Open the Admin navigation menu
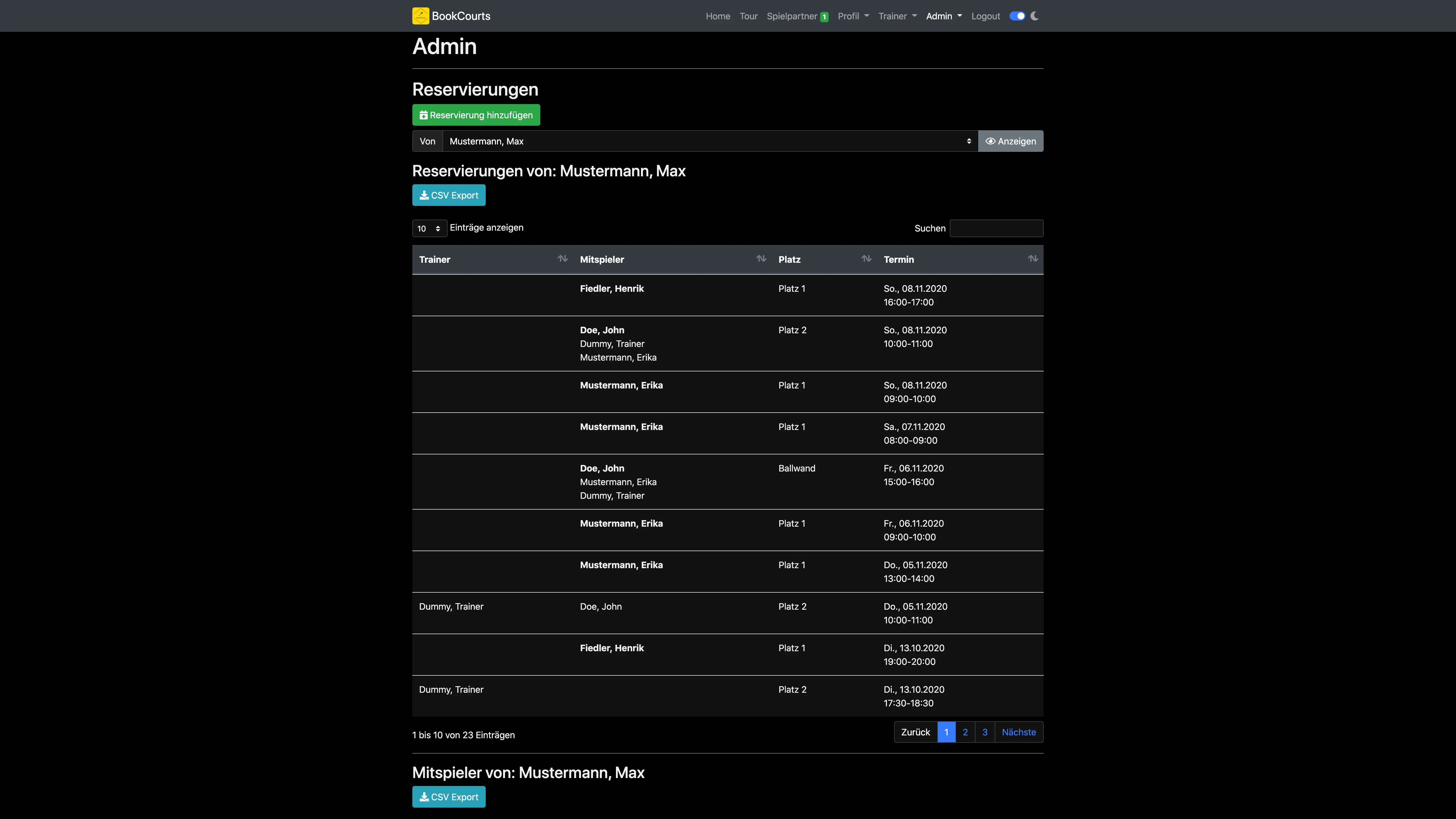This screenshot has width=1456, height=819. (x=943, y=16)
